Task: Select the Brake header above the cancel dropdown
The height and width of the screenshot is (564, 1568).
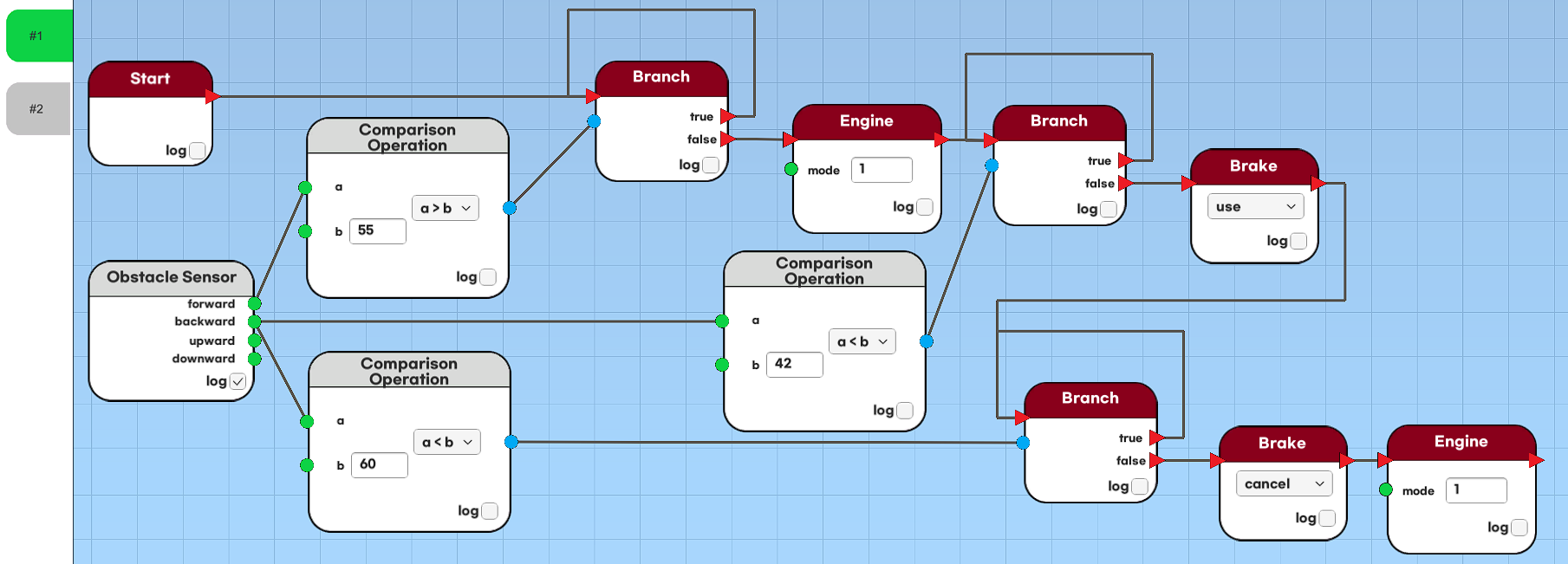Action: (1283, 444)
